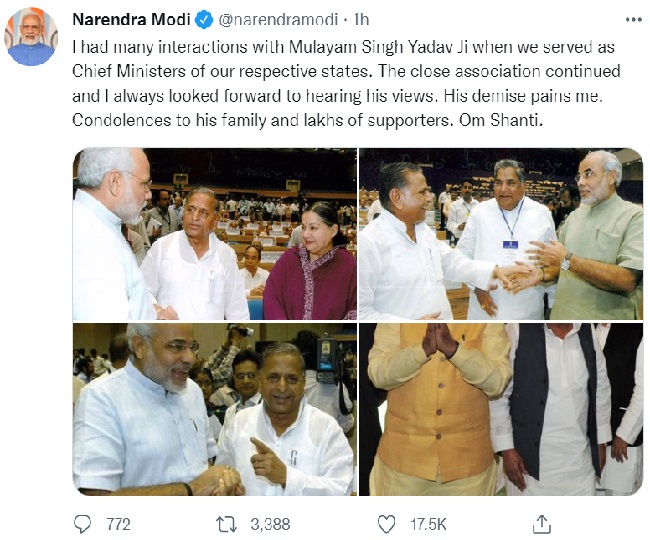Open the tweet's more options menu

click(630, 19)
